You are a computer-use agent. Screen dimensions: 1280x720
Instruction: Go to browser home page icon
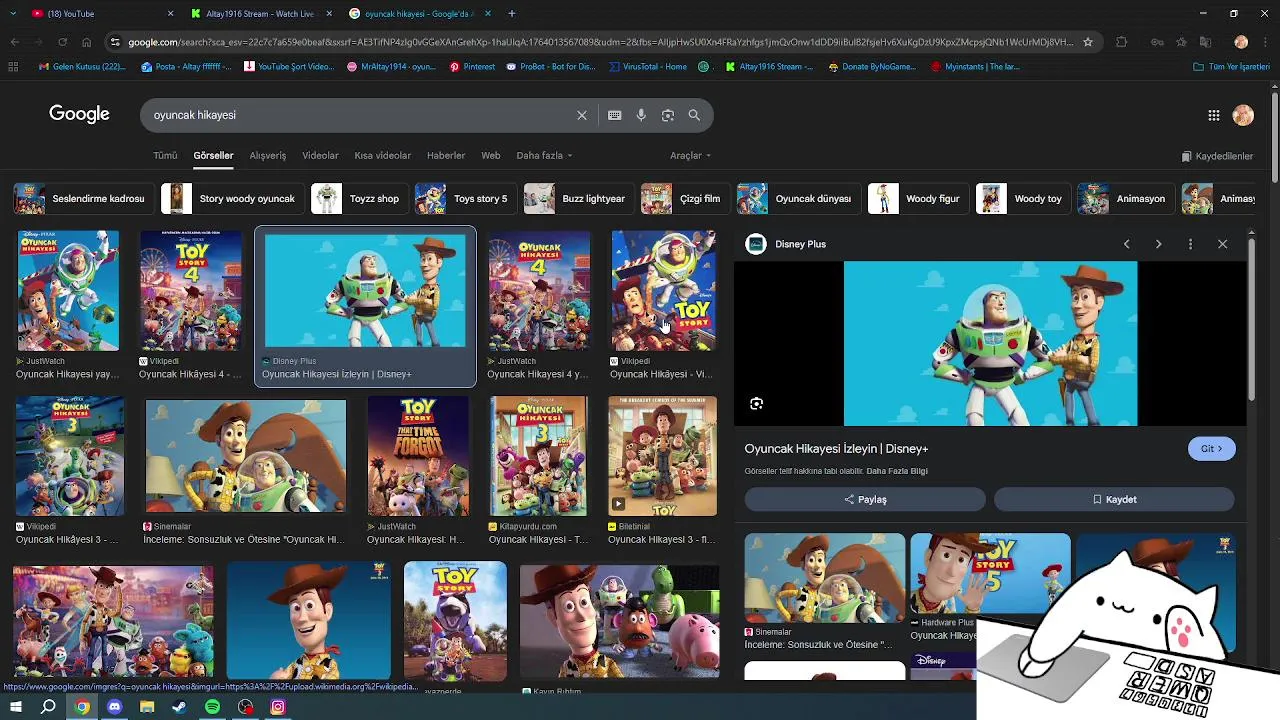point(86,42)
